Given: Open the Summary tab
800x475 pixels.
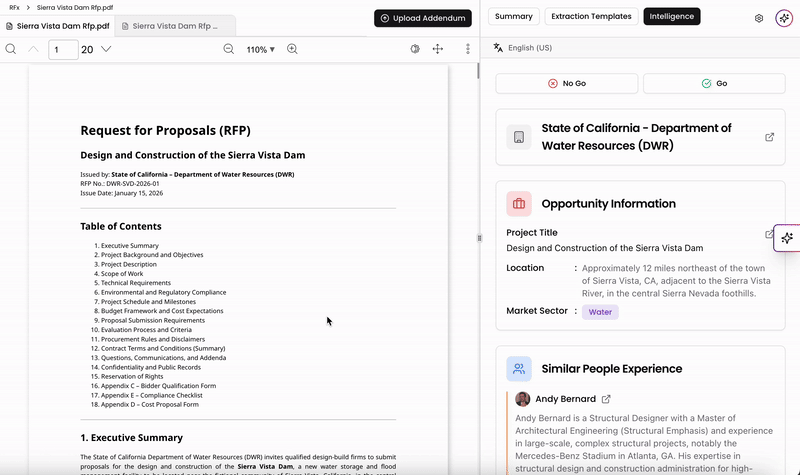Looking at the screenshot, I should click(514, 16).
